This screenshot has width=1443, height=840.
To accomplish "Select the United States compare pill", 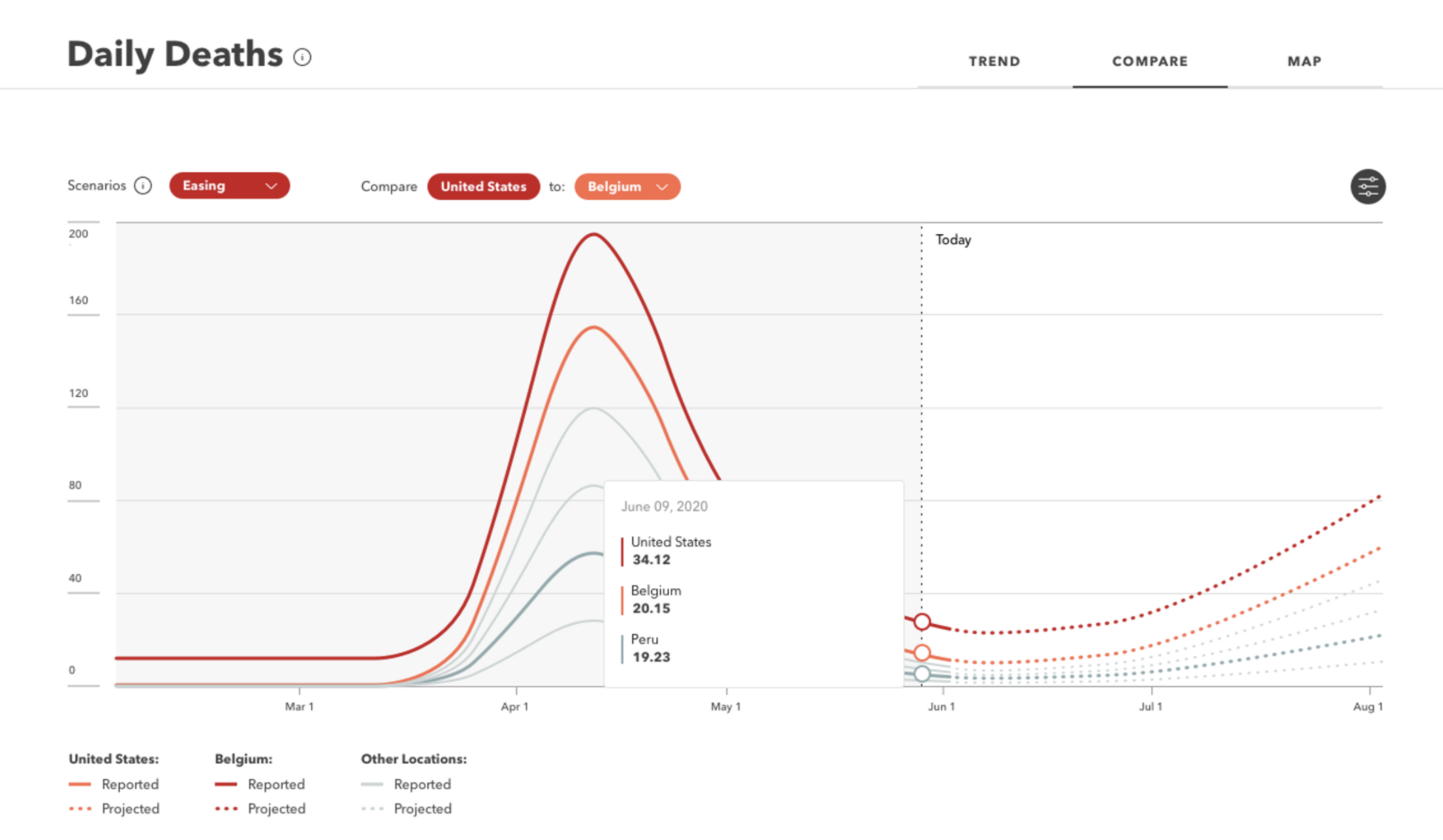I will 483,186.
